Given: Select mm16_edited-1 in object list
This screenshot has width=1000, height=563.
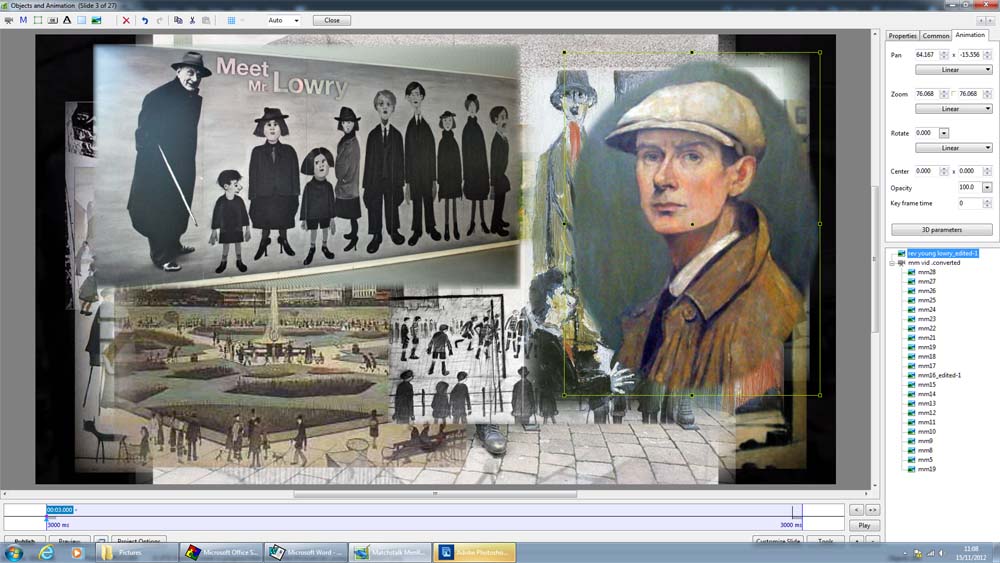Looking at the screenshot, I should pos(939,376).
